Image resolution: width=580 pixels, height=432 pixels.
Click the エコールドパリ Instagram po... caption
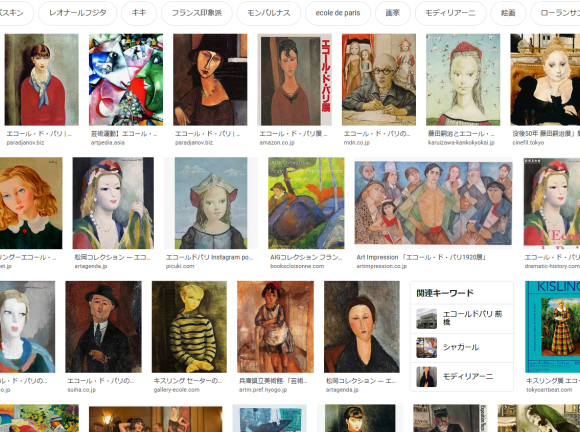coord(209,257)
